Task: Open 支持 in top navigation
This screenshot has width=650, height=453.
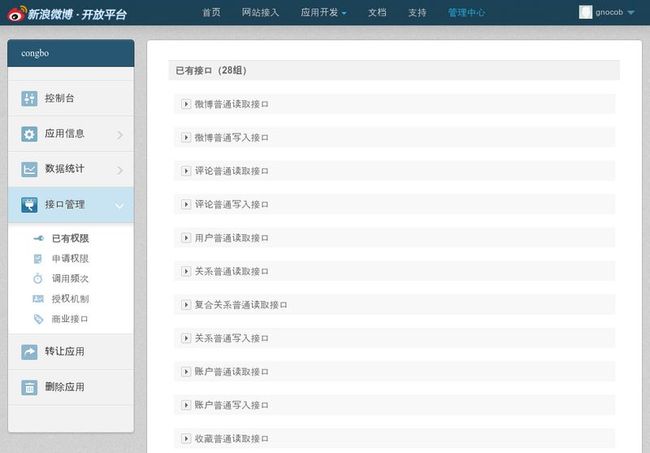Action: 417,12
